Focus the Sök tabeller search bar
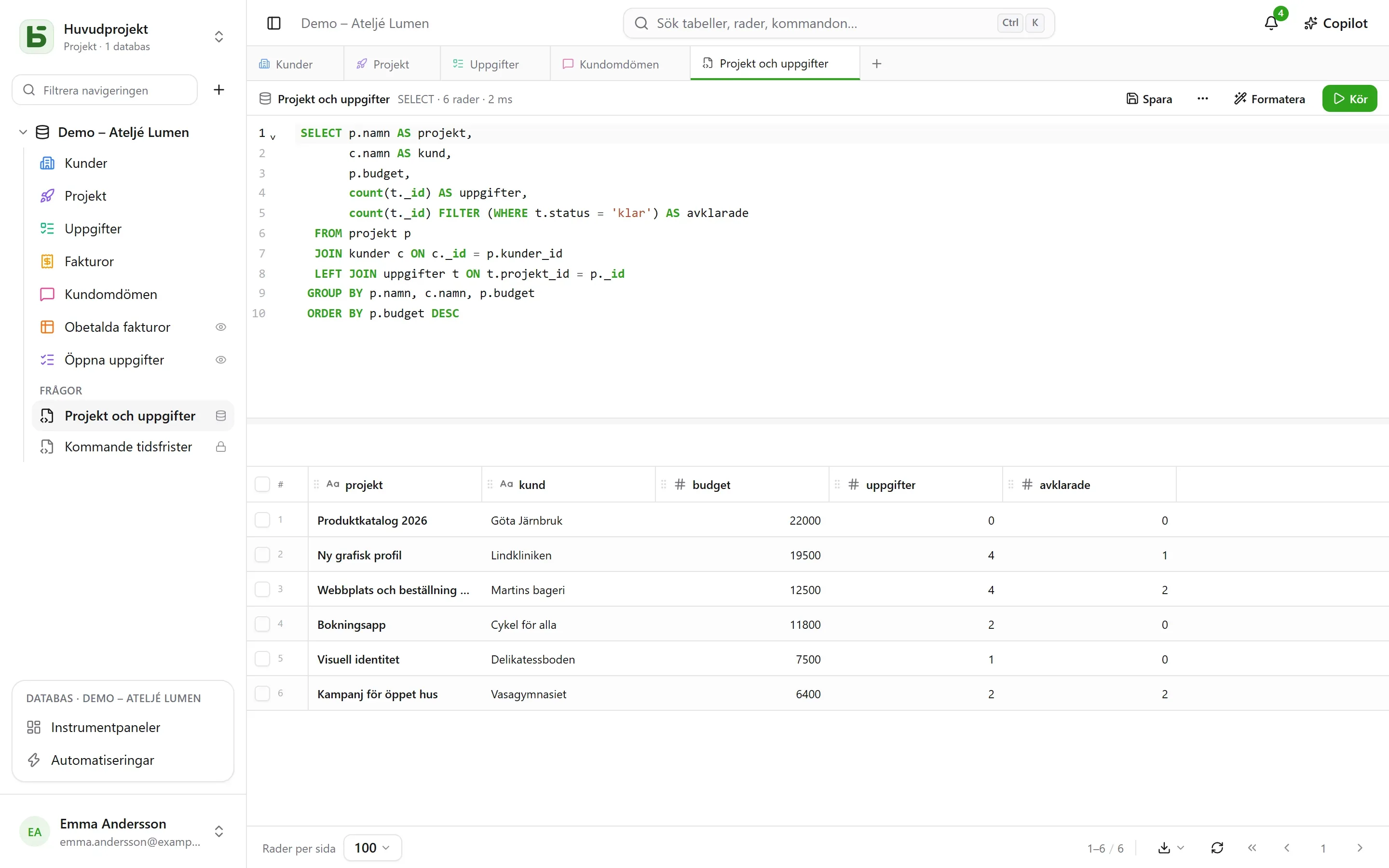This screenshot has height=868, width=1389. pyautogui.click(x=839, y=24)
